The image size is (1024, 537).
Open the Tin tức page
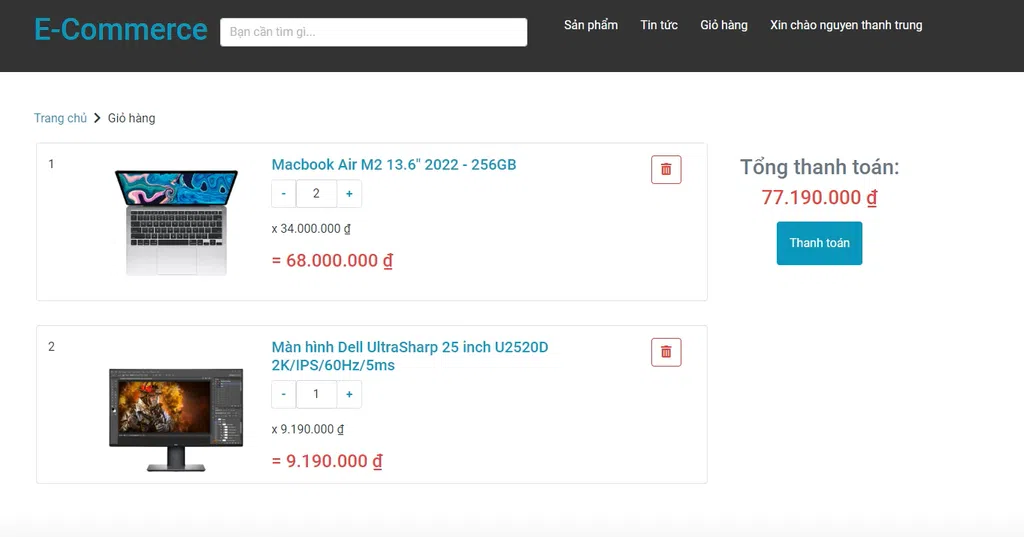(659, 25)
